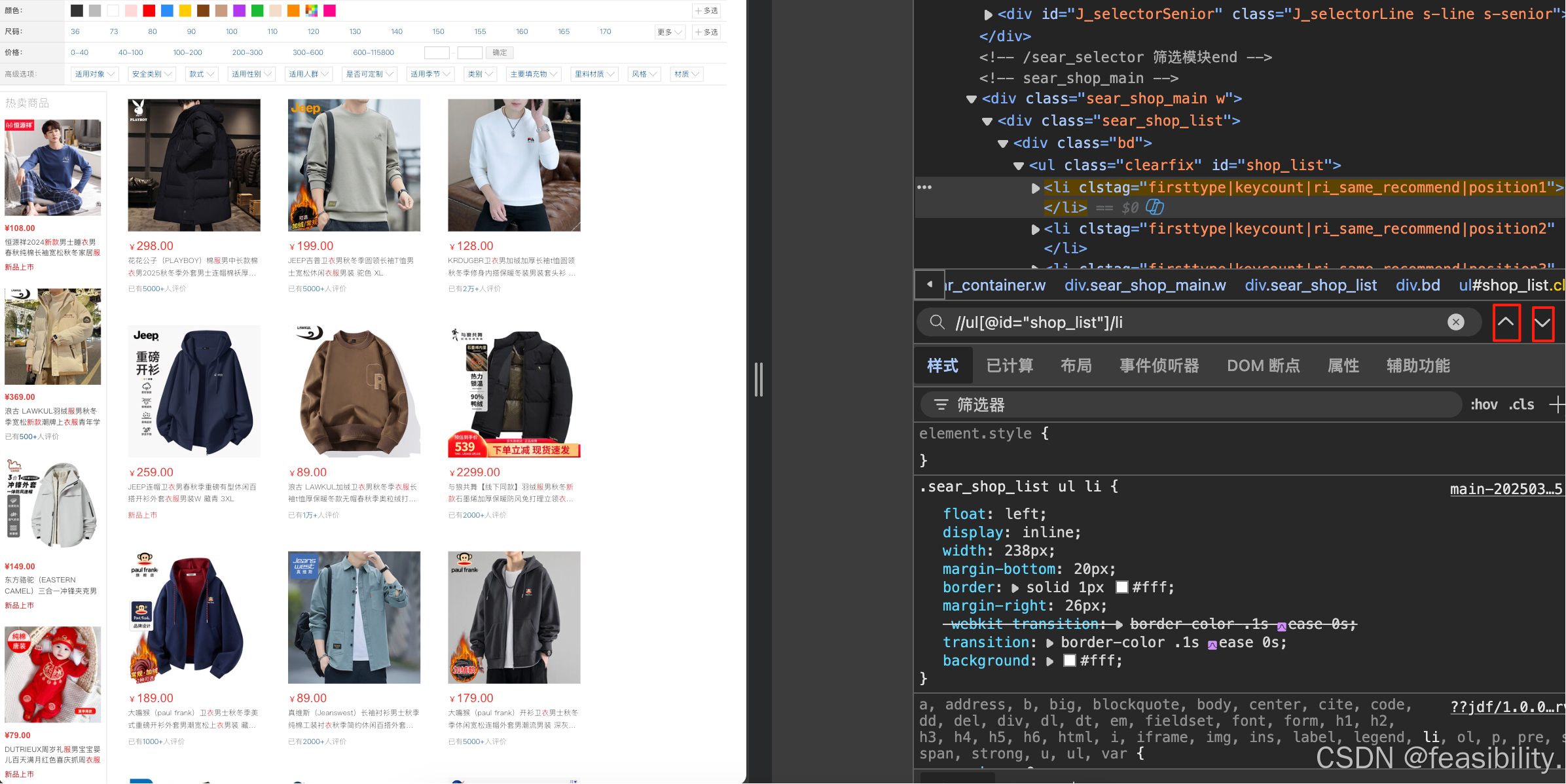This screenshot has height=784, width=1566.
Task: Toggle the .cls class editor
Action: click(1521, 405)
